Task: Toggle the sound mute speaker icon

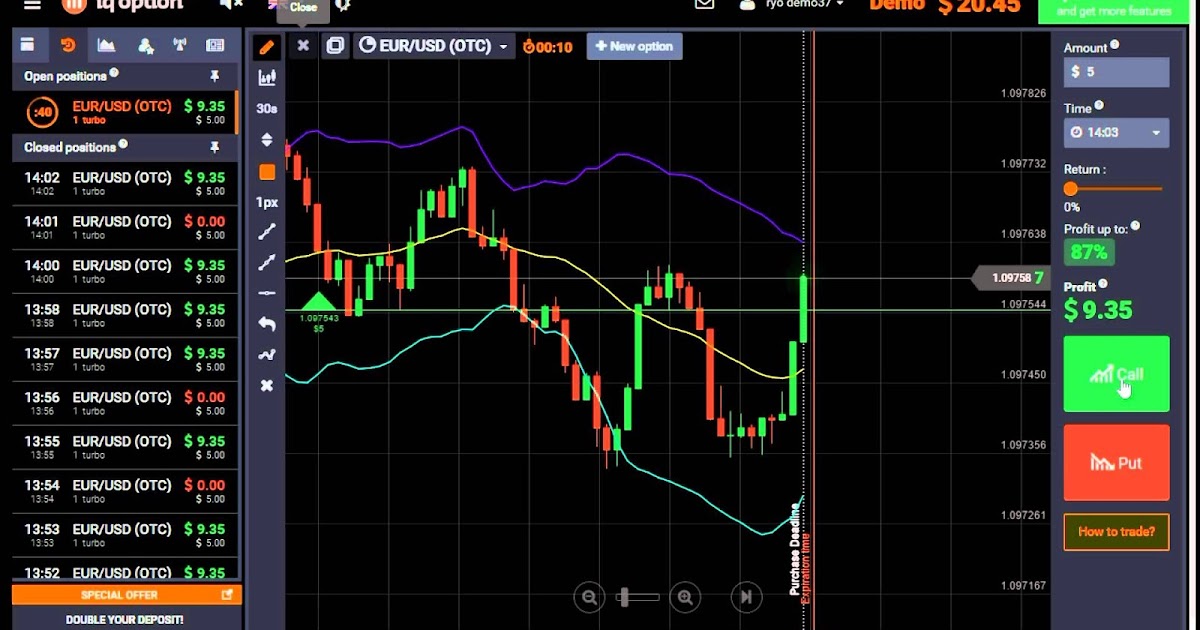Action: click(231, 4)
